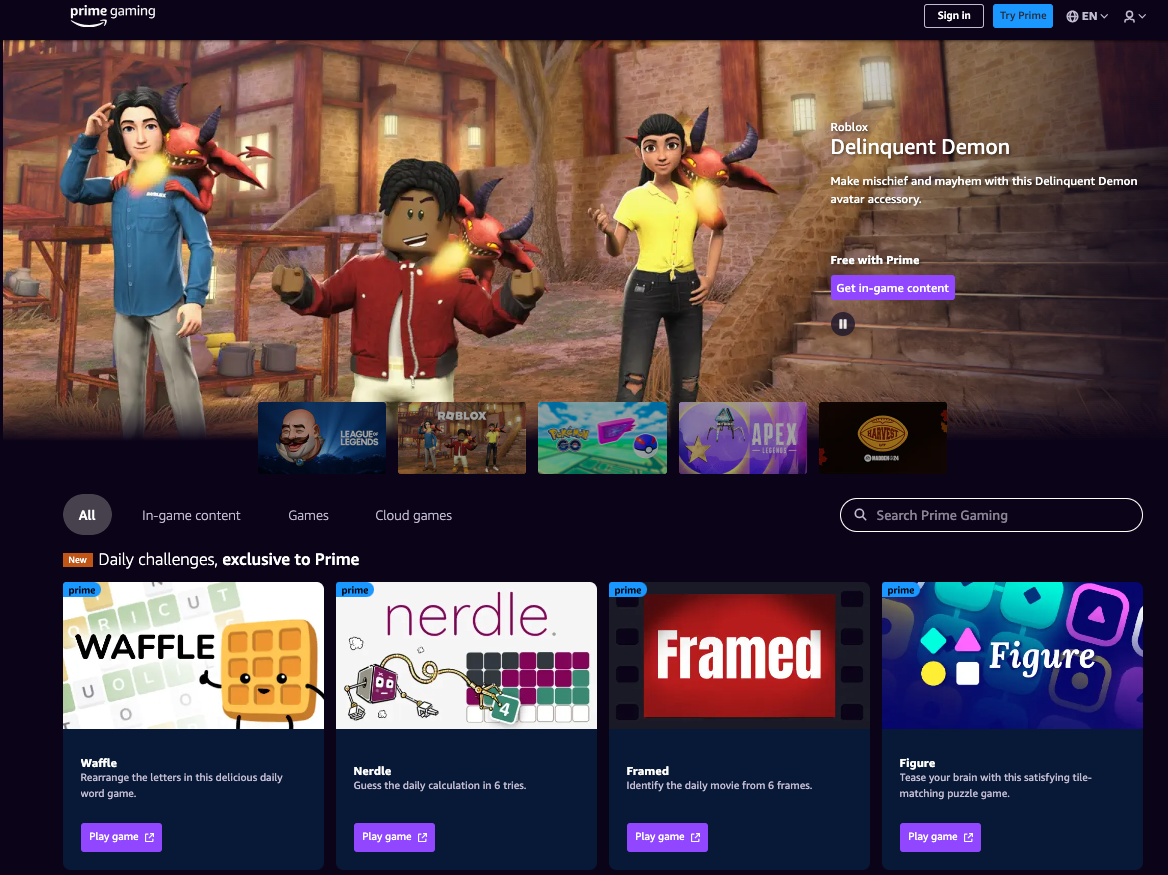
Task: Open the Cloud games tab
Action: point(413,515)
